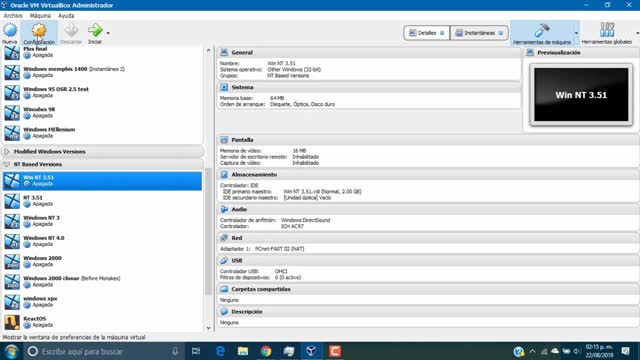Click the 'Disquete, Óptica, Disco duro' value
Viewport: 640px width, 360px height.
tap(302, 104)
